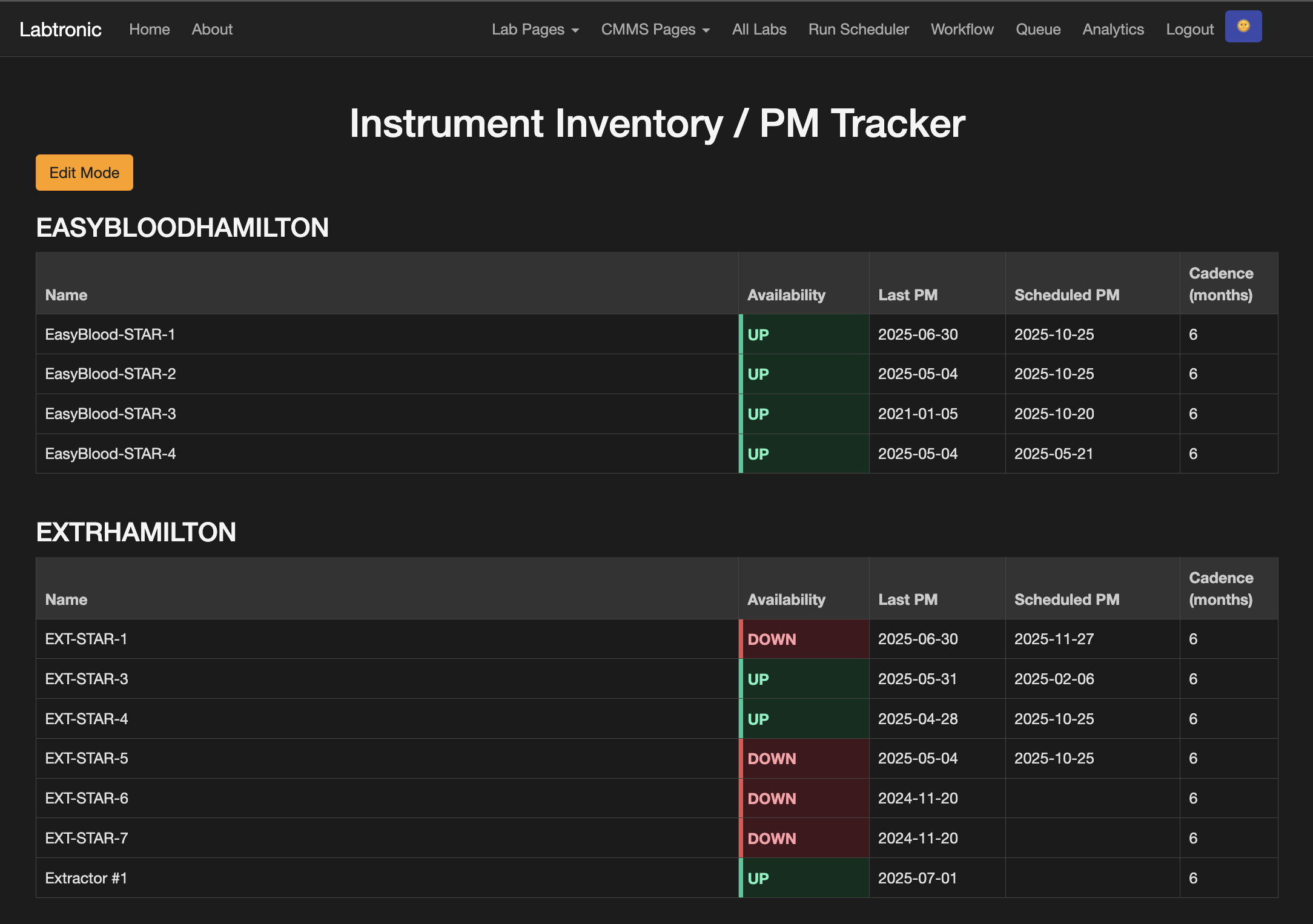Click Logout
The width and height of the screenshot is (1313, 924).
click(x=1189, y=29)
